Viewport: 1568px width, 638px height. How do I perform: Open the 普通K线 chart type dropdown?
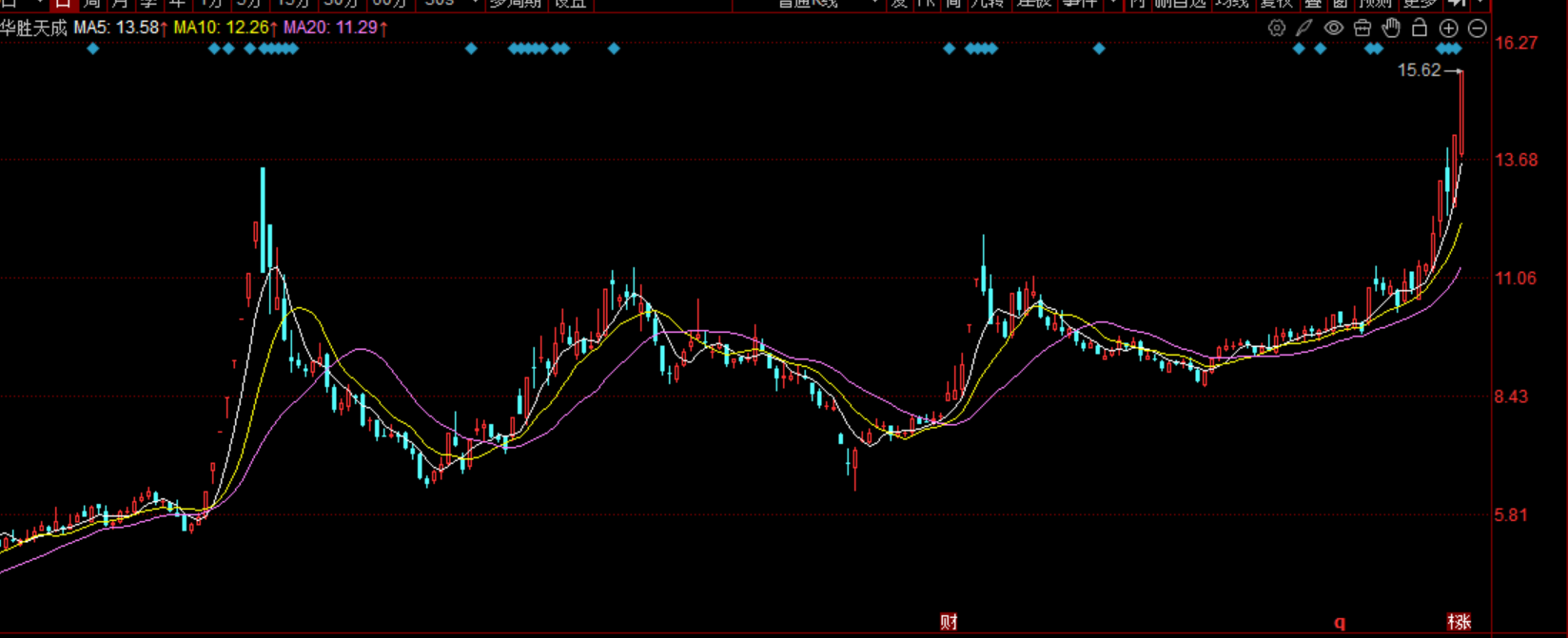[x=828, y=4]
